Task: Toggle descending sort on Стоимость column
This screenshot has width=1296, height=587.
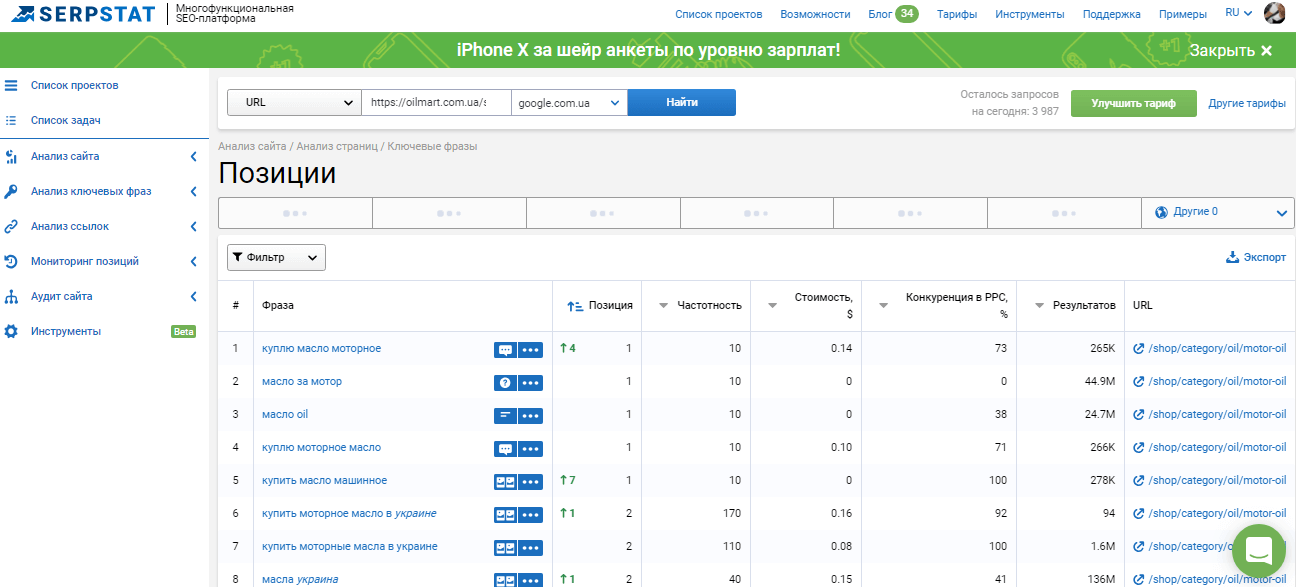Action: tap(774, 306)
